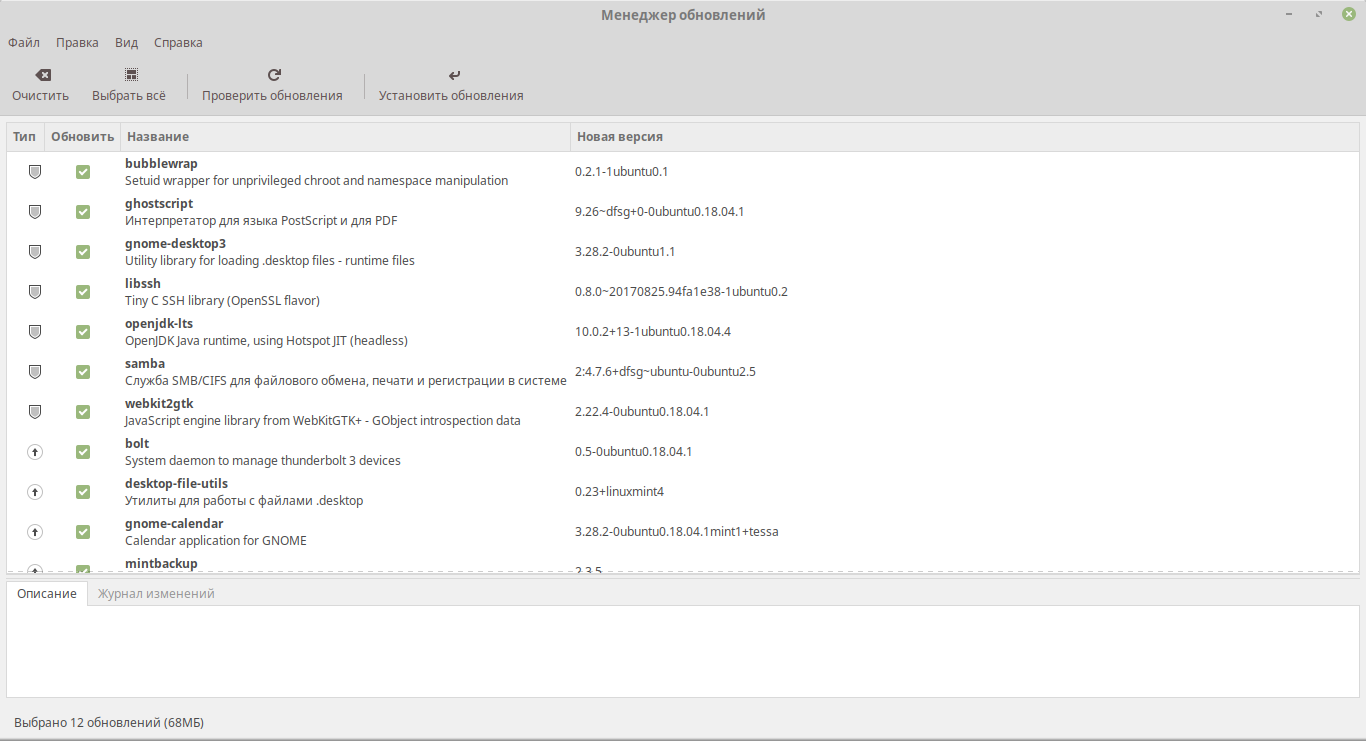Click the Выбрать всё toolbar icon
The height and width of the screenshot is (741, 1366).
pyautogui.click(x=130, y=74)
